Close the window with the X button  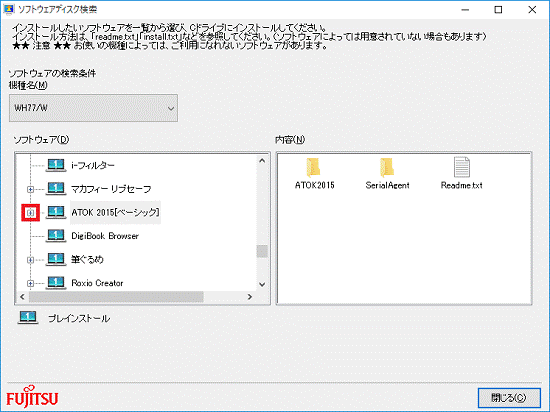[532, 9]
